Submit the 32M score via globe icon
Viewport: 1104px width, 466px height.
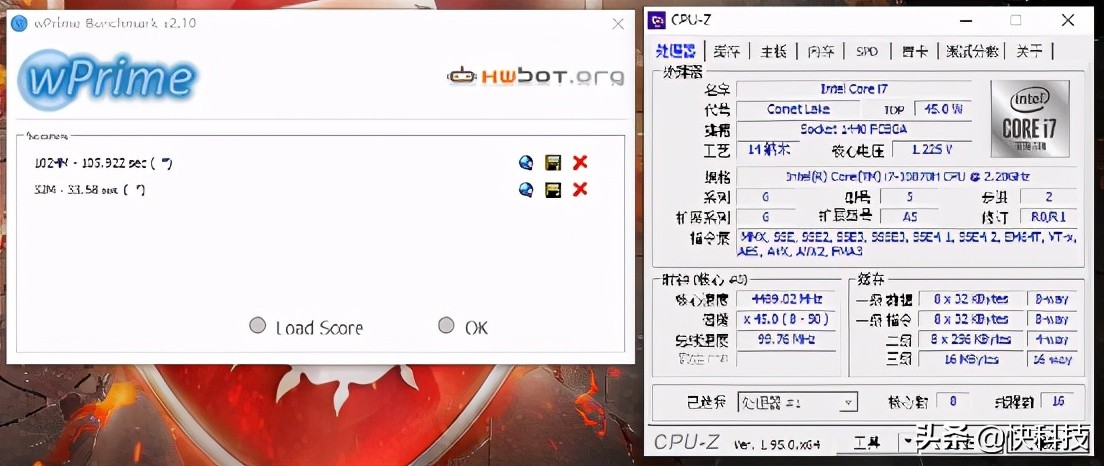point(525,189)
